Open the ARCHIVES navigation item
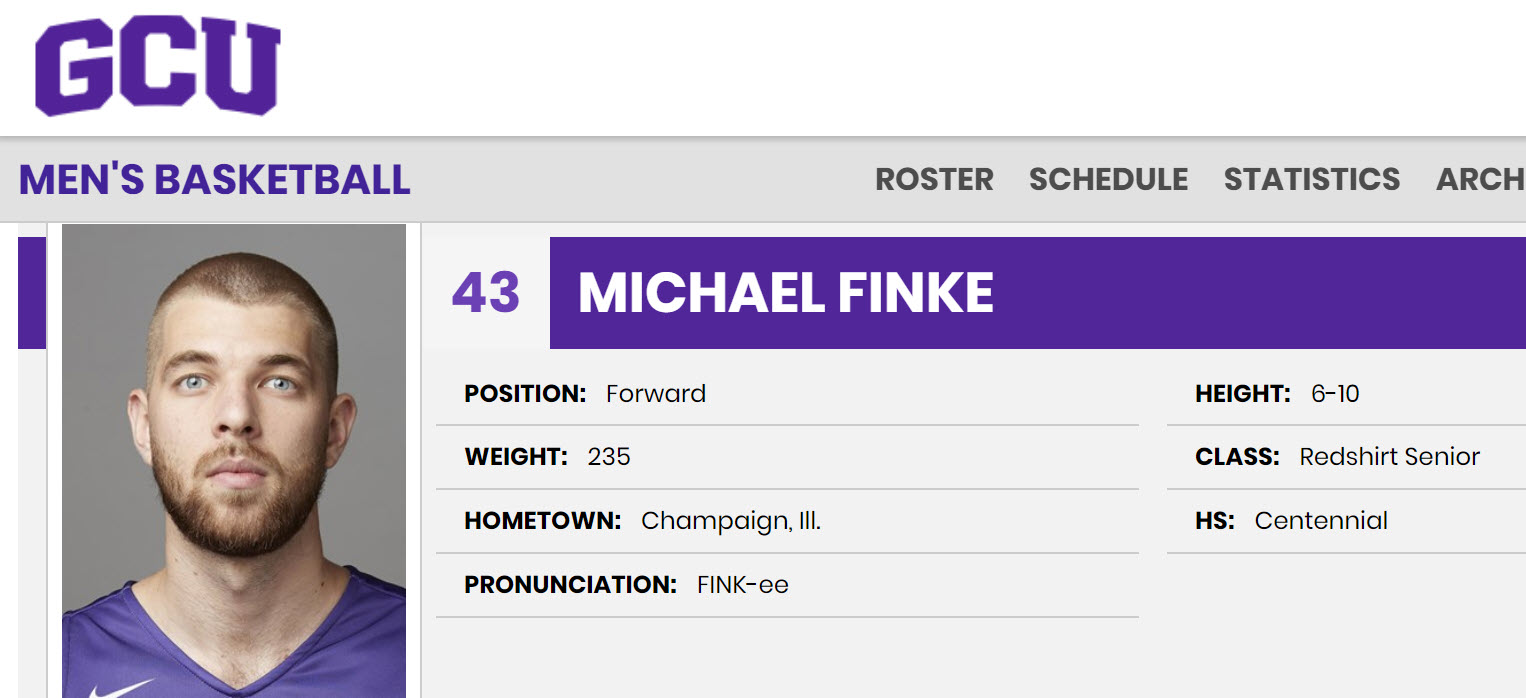Screen dimensions: 1526x698 [1479, 179]
